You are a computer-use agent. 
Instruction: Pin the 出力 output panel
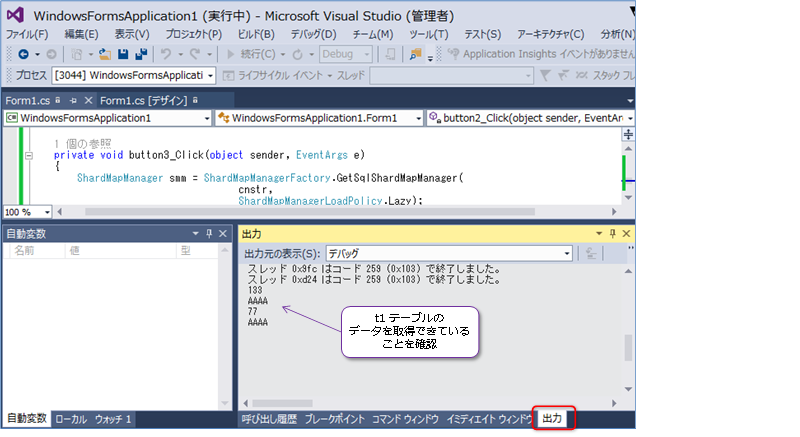coord(612,234)
